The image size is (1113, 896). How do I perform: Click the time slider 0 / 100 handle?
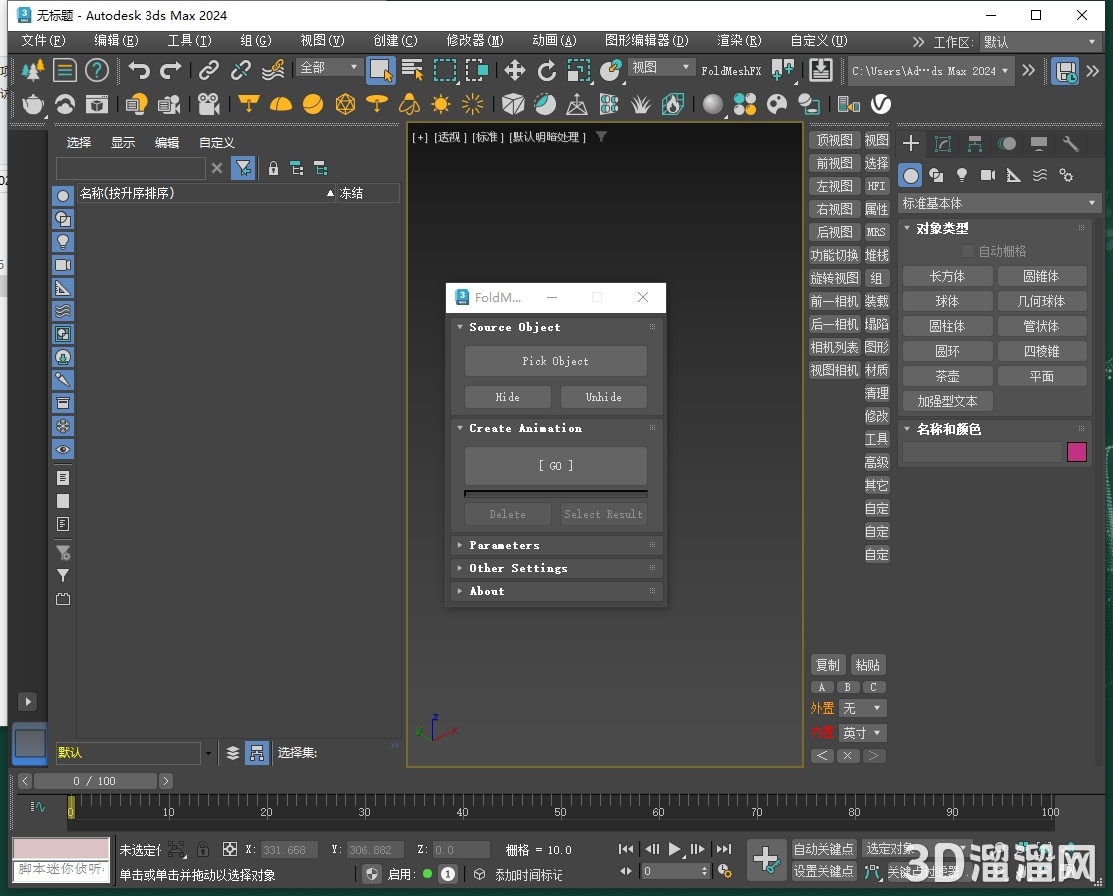95,781
